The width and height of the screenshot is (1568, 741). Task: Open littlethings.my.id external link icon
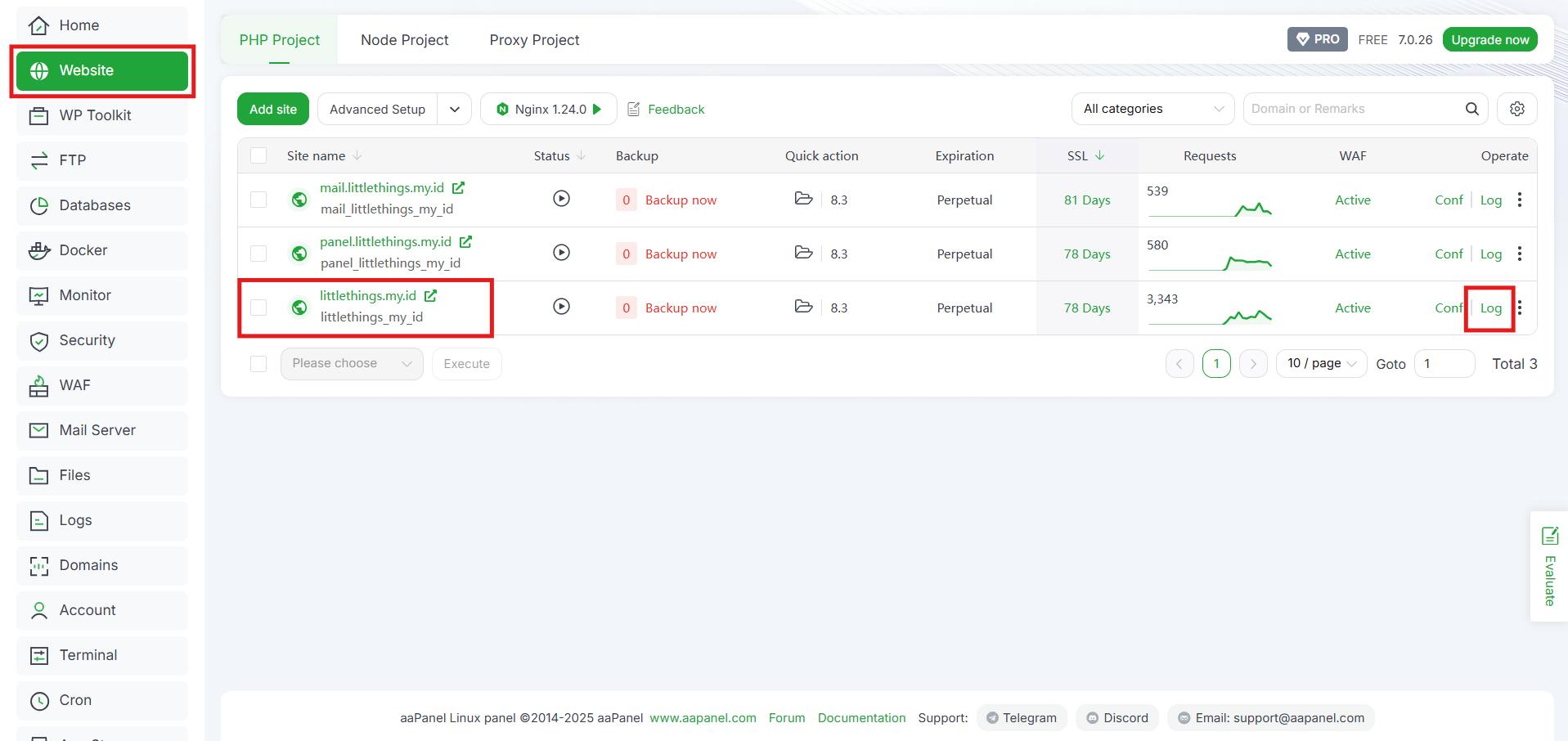coord(430,296)
